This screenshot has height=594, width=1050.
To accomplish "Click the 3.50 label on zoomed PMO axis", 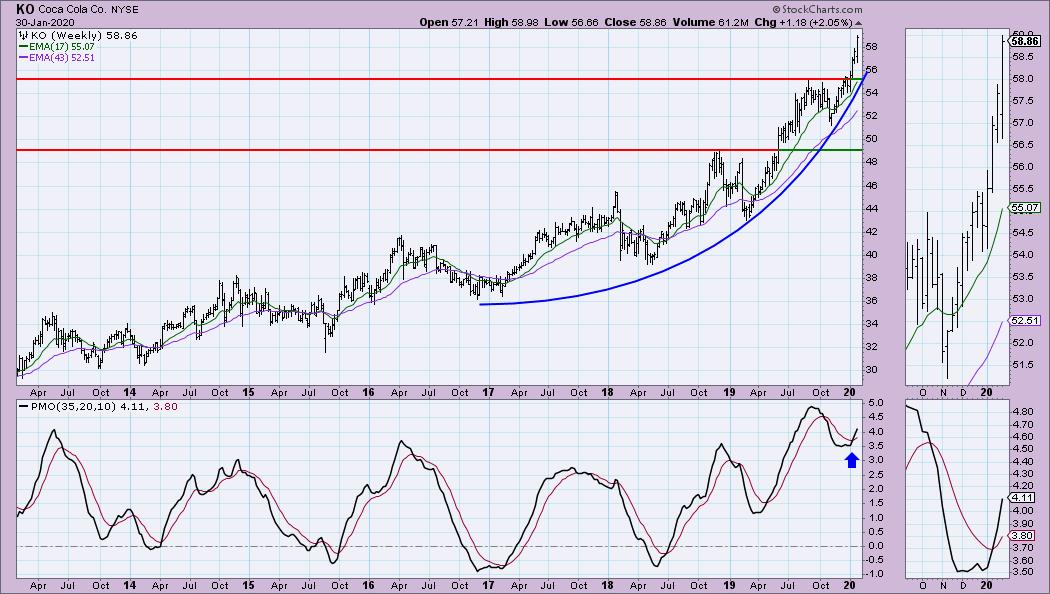I will pos(1022,572).
